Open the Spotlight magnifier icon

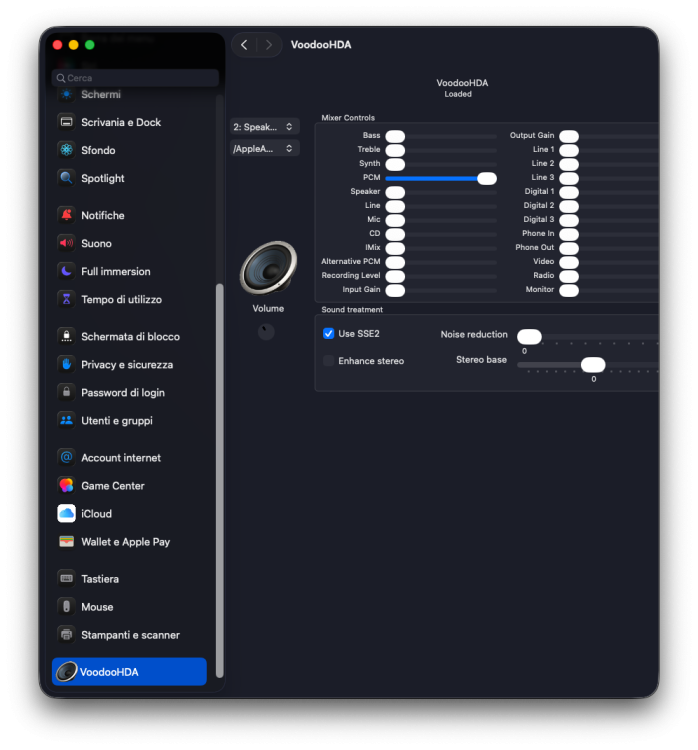(x=66, y=178)
